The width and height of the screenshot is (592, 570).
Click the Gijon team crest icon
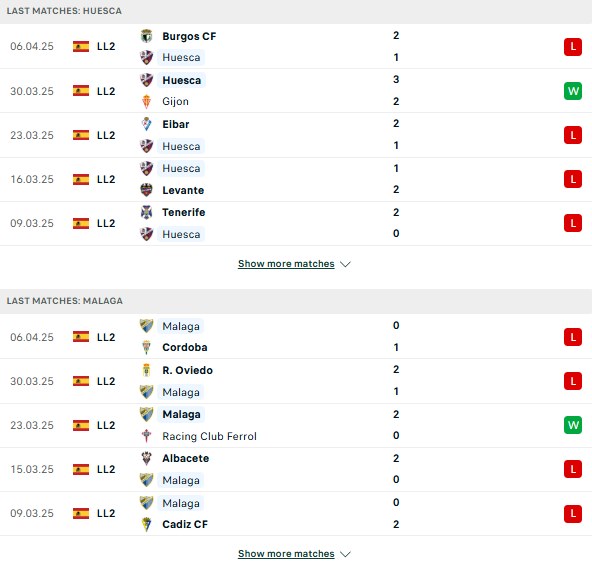coord(146,102)
